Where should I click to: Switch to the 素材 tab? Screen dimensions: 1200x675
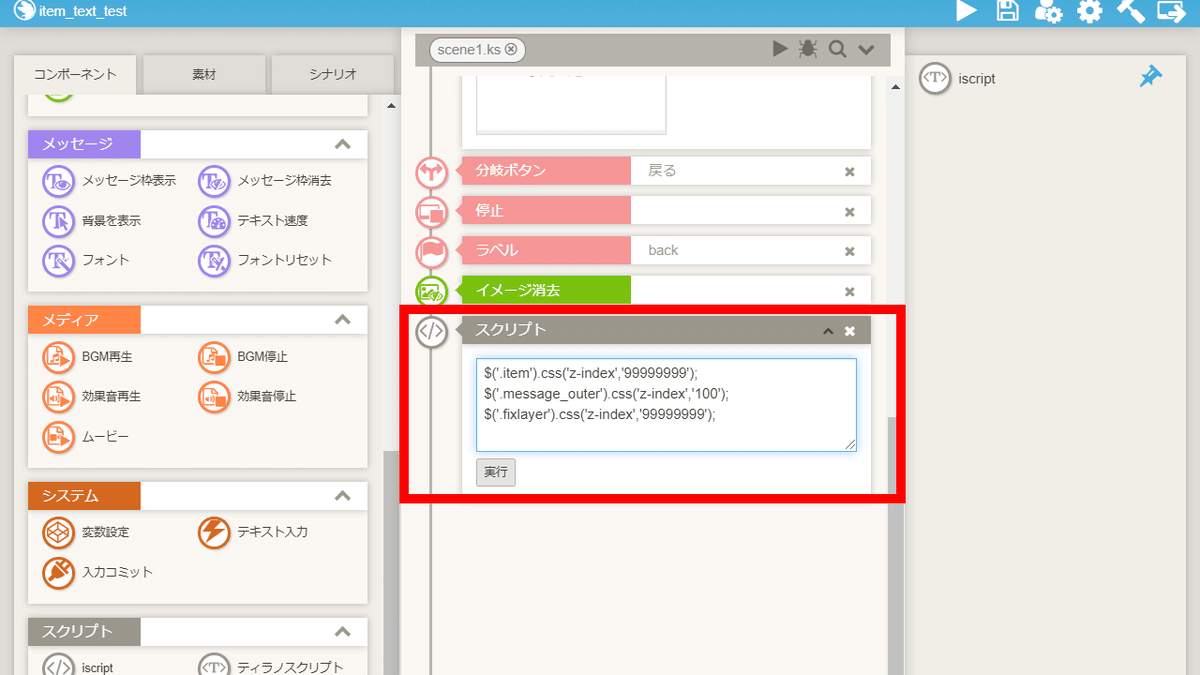coord(204,75)
